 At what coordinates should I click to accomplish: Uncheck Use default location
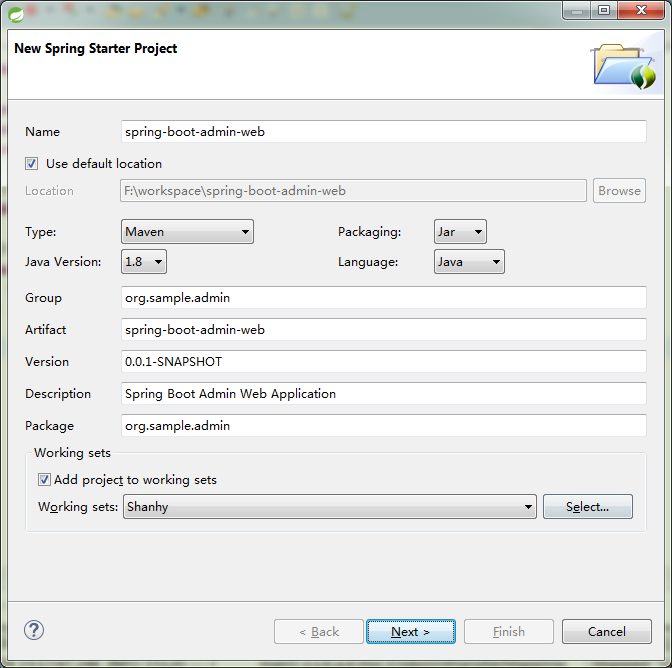pos(31,164)
